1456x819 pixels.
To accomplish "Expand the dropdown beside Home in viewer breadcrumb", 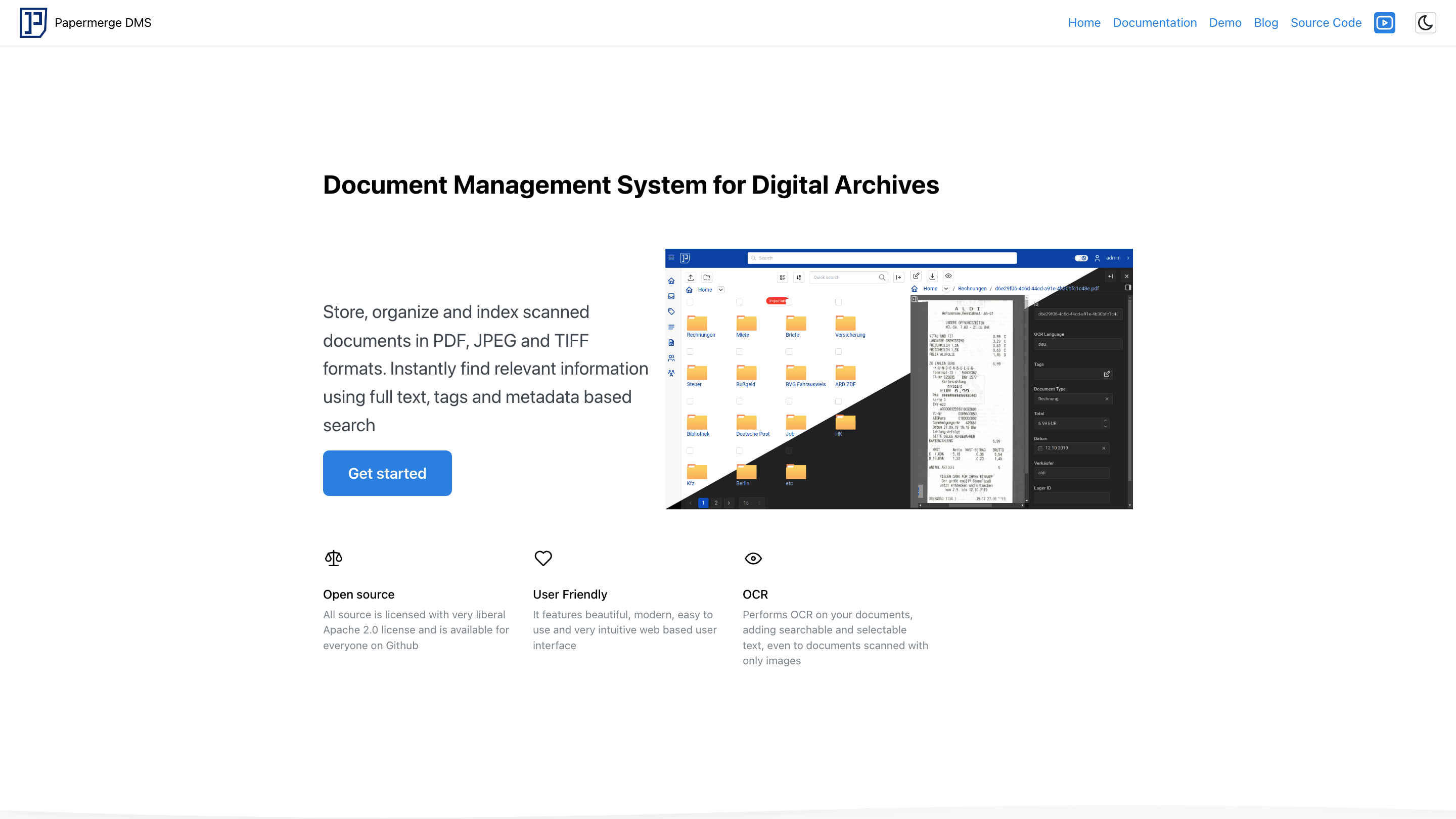I will pyautogui.click(x=945, y=289).
